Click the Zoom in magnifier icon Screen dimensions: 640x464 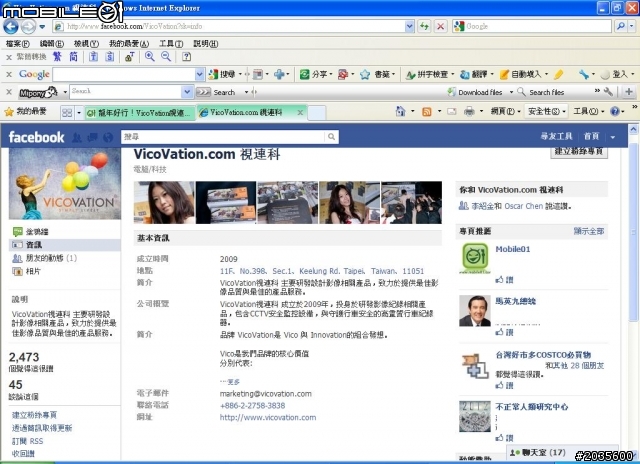(150, 57)
